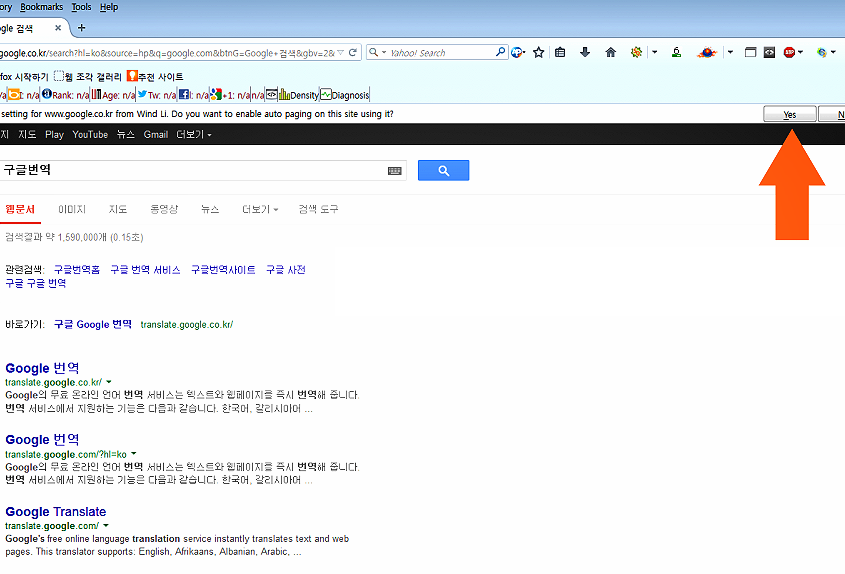Click the AutoPager toolbar icon
The height and width of the screenshot is (574, 845).
(517, 52)
